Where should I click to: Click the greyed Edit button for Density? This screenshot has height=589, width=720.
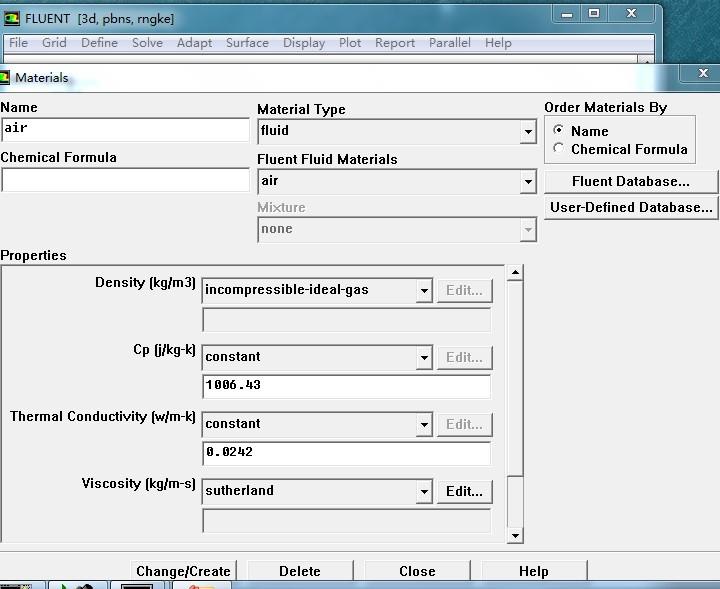pyautogui.click(x=464, y=290)
